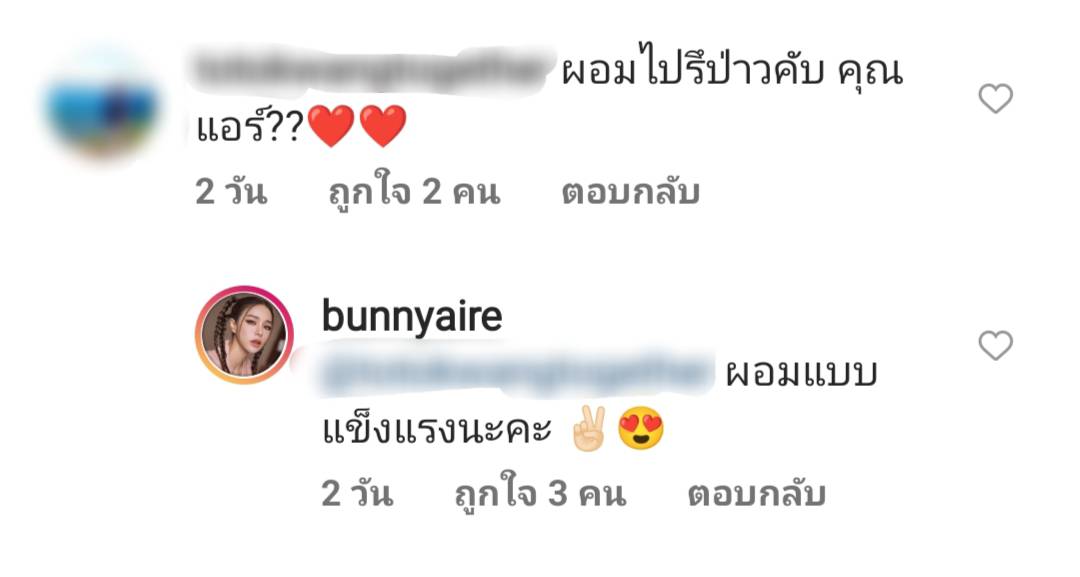Click the heart-eyes face emoji
1080x577 pixels.
pos(641,428)
